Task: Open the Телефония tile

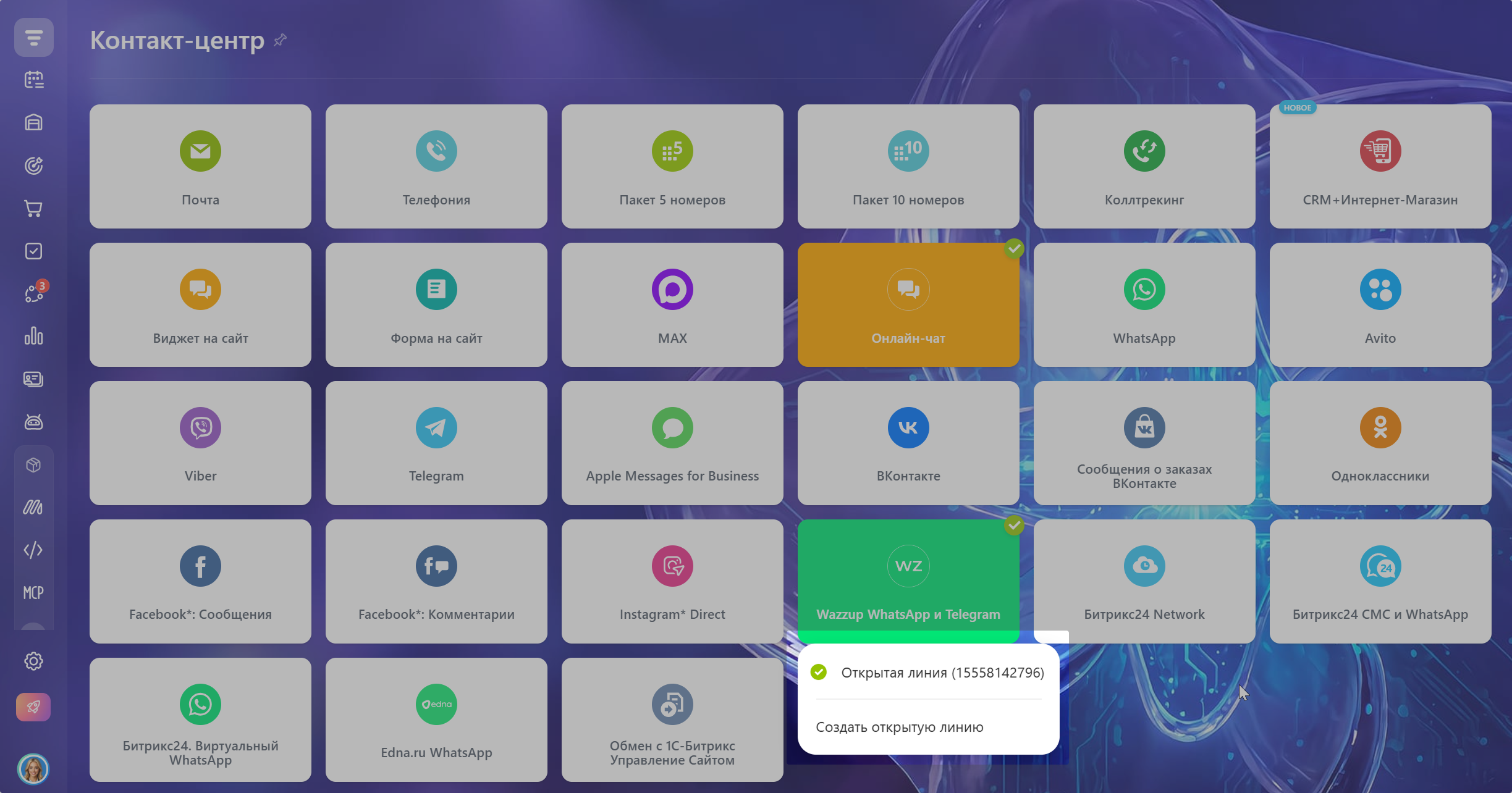Action: click(x=436, y=166)
